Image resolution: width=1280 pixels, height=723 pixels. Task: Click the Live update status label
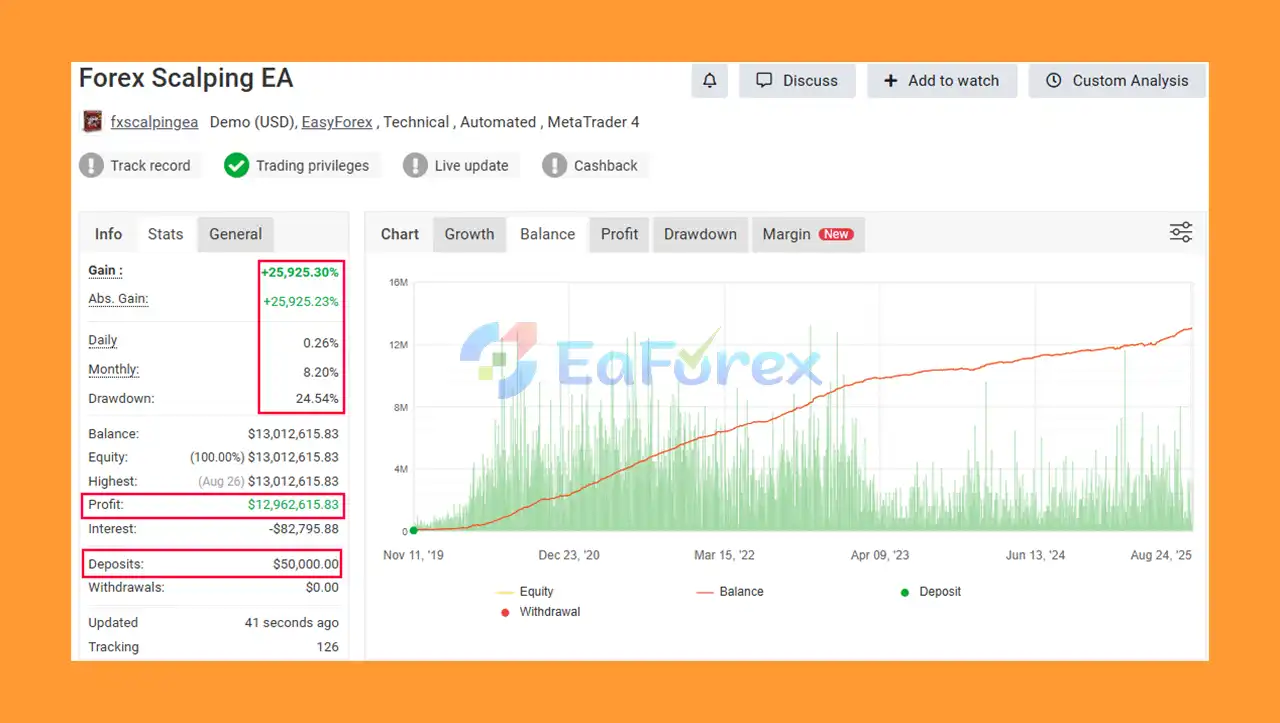471,166
